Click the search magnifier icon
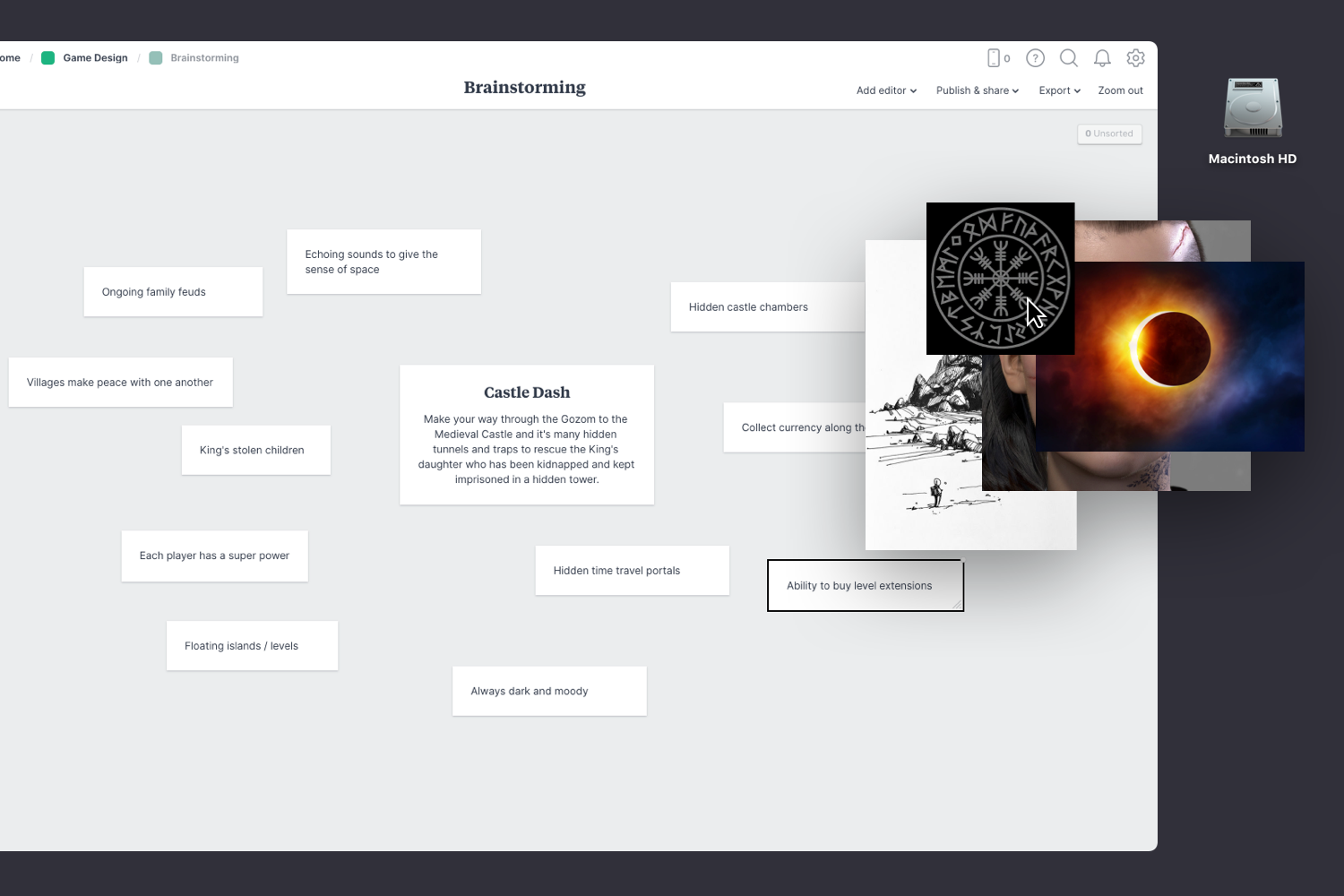This screenshot has width=1344, height=896. [1069, 57]
